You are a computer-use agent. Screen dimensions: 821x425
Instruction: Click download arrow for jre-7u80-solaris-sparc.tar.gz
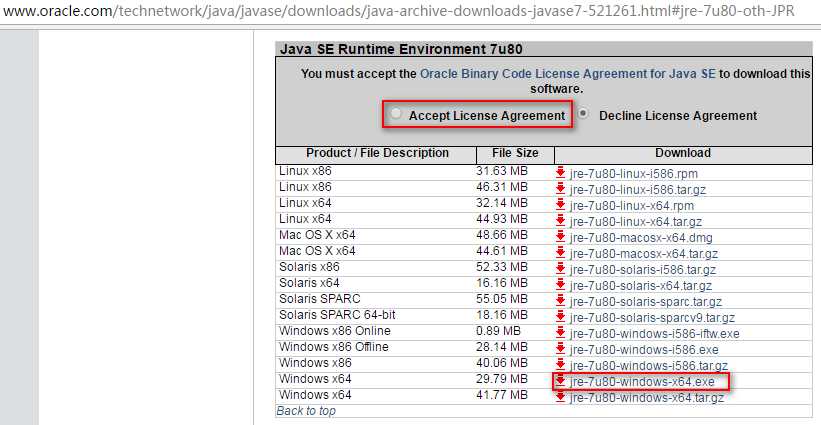click(560, 301)
